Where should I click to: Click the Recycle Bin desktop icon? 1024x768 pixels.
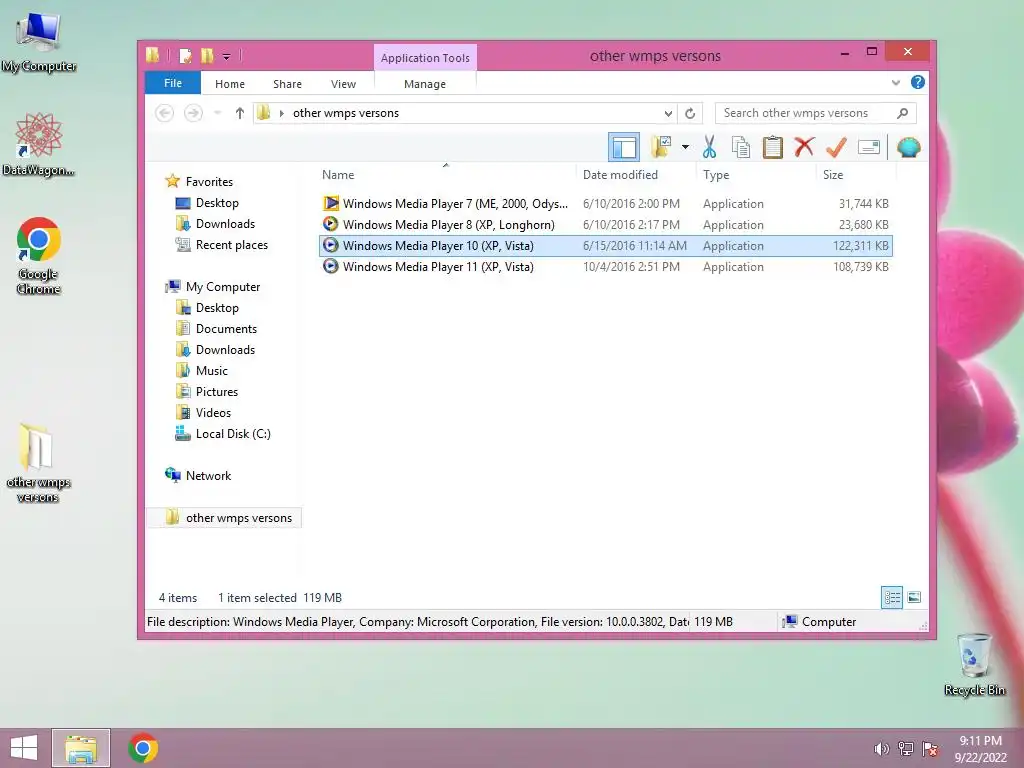click(975, 665)
